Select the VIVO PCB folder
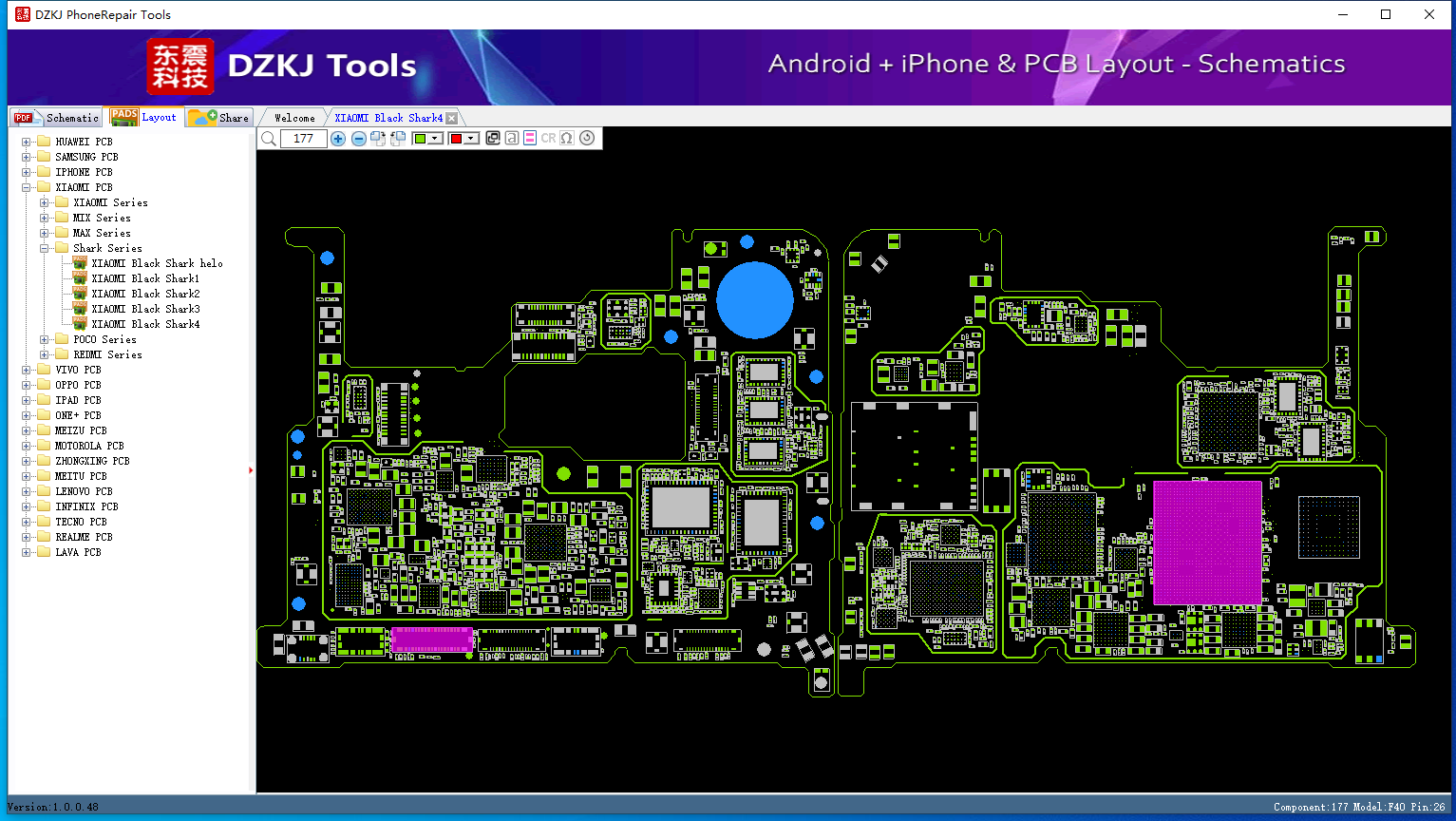The height and width of the screenshot is (821, 1456). (78, 370)
